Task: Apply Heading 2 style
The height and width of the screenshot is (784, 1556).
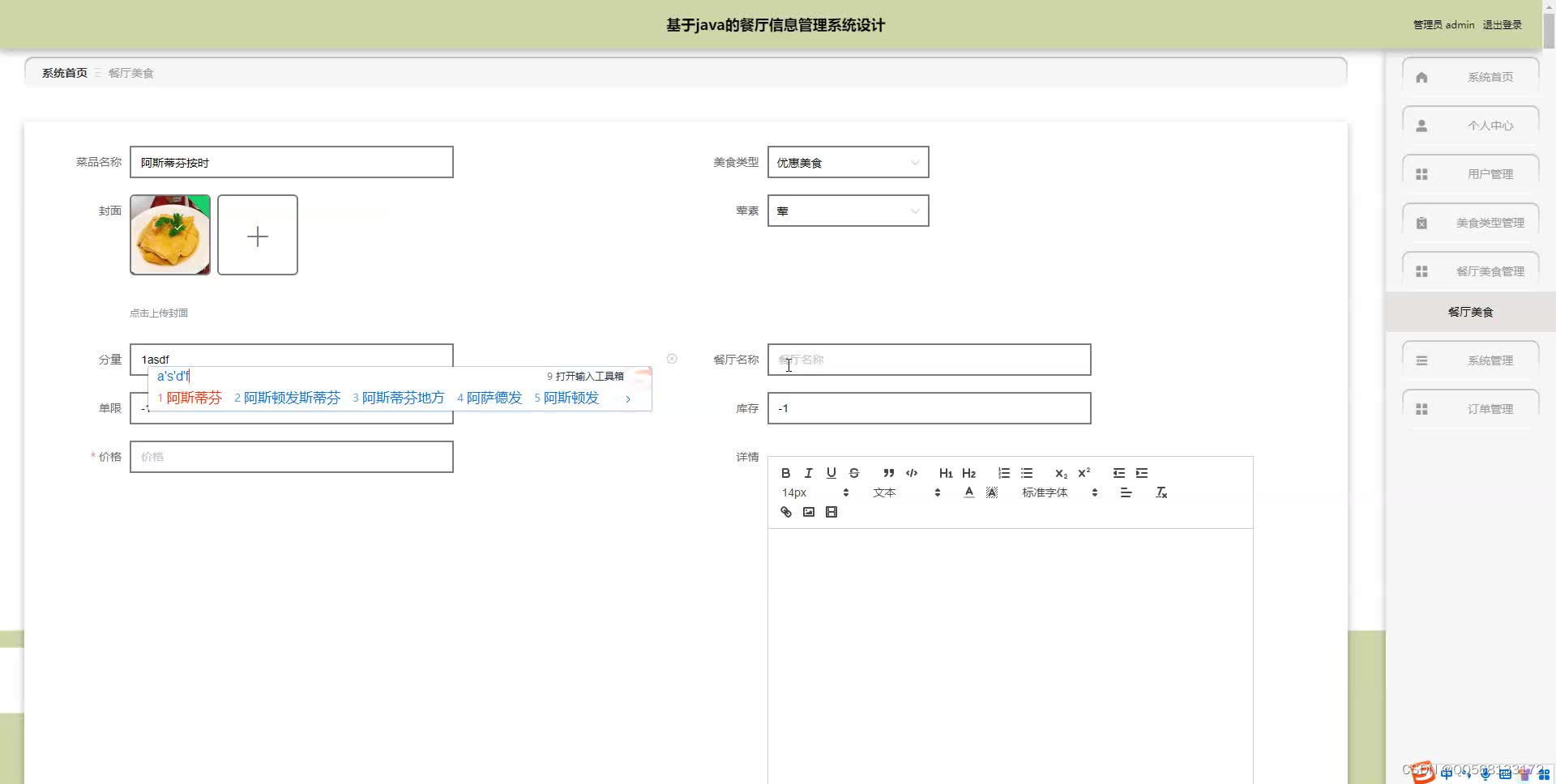Action: 968,473
